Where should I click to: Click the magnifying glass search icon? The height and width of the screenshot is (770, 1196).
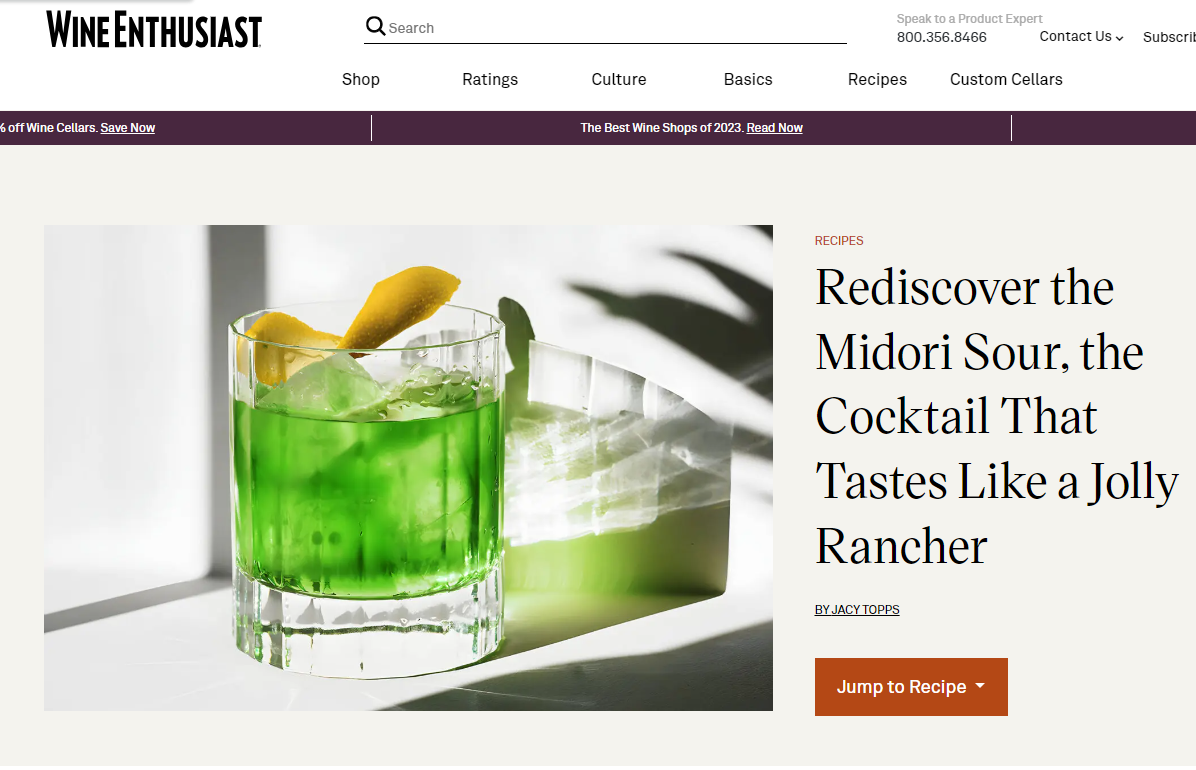pos(375,27)
